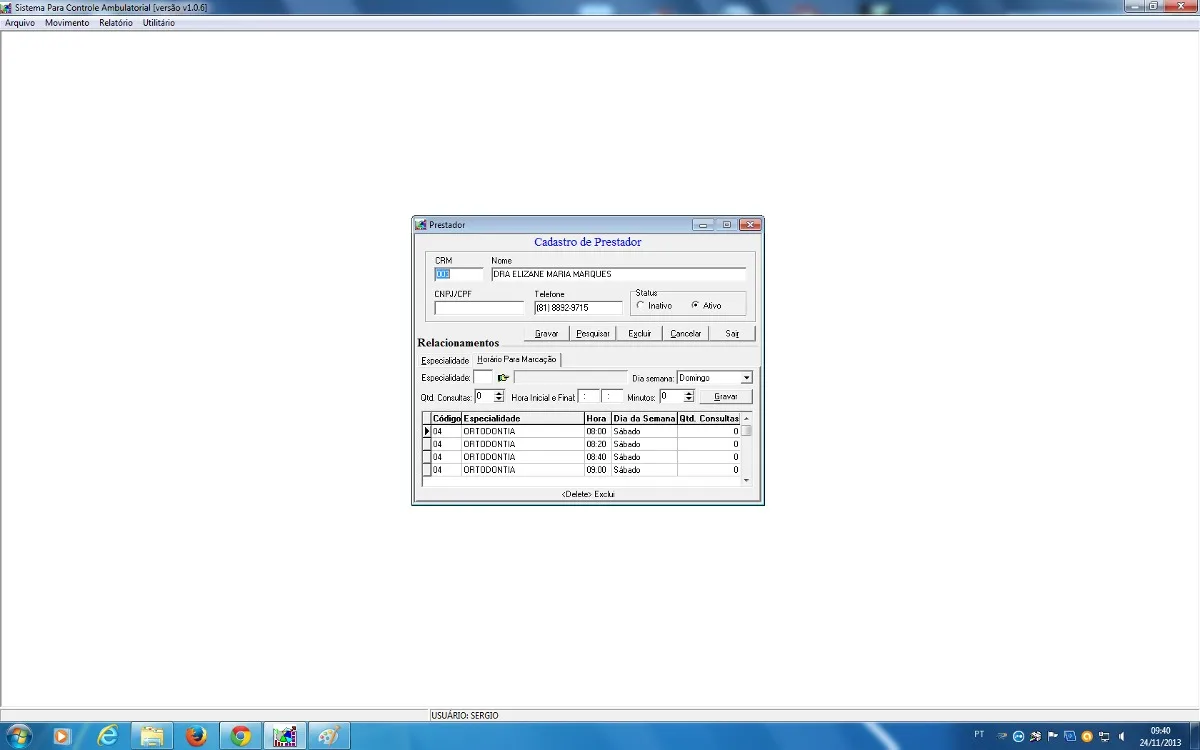Open the specialty lookup hand icon
Screen dimensions: 1200x750
coord(503,378)
